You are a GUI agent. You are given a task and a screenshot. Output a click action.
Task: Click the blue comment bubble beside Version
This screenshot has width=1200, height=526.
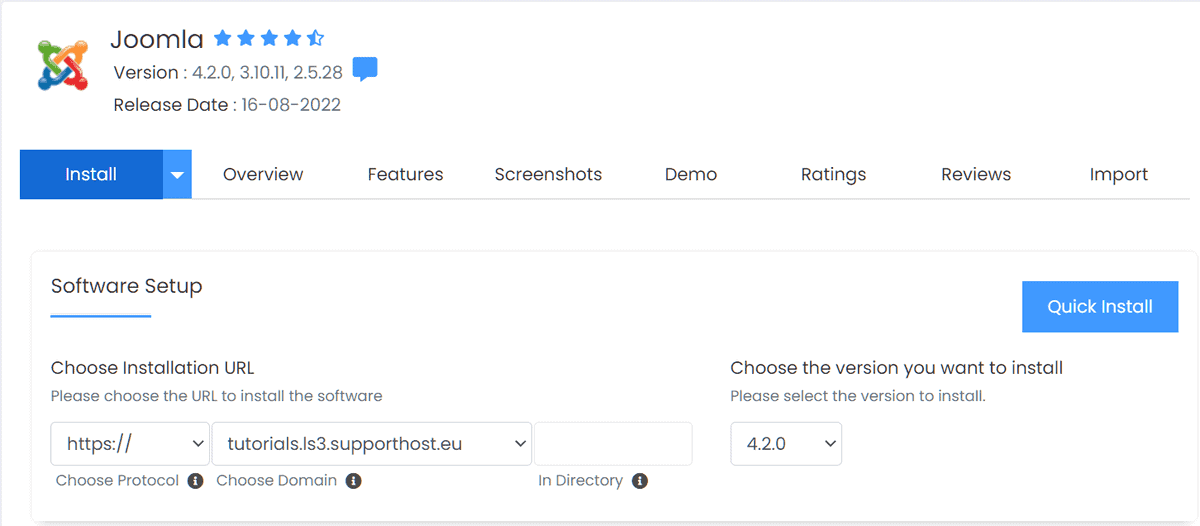click(x=365, y=70)
